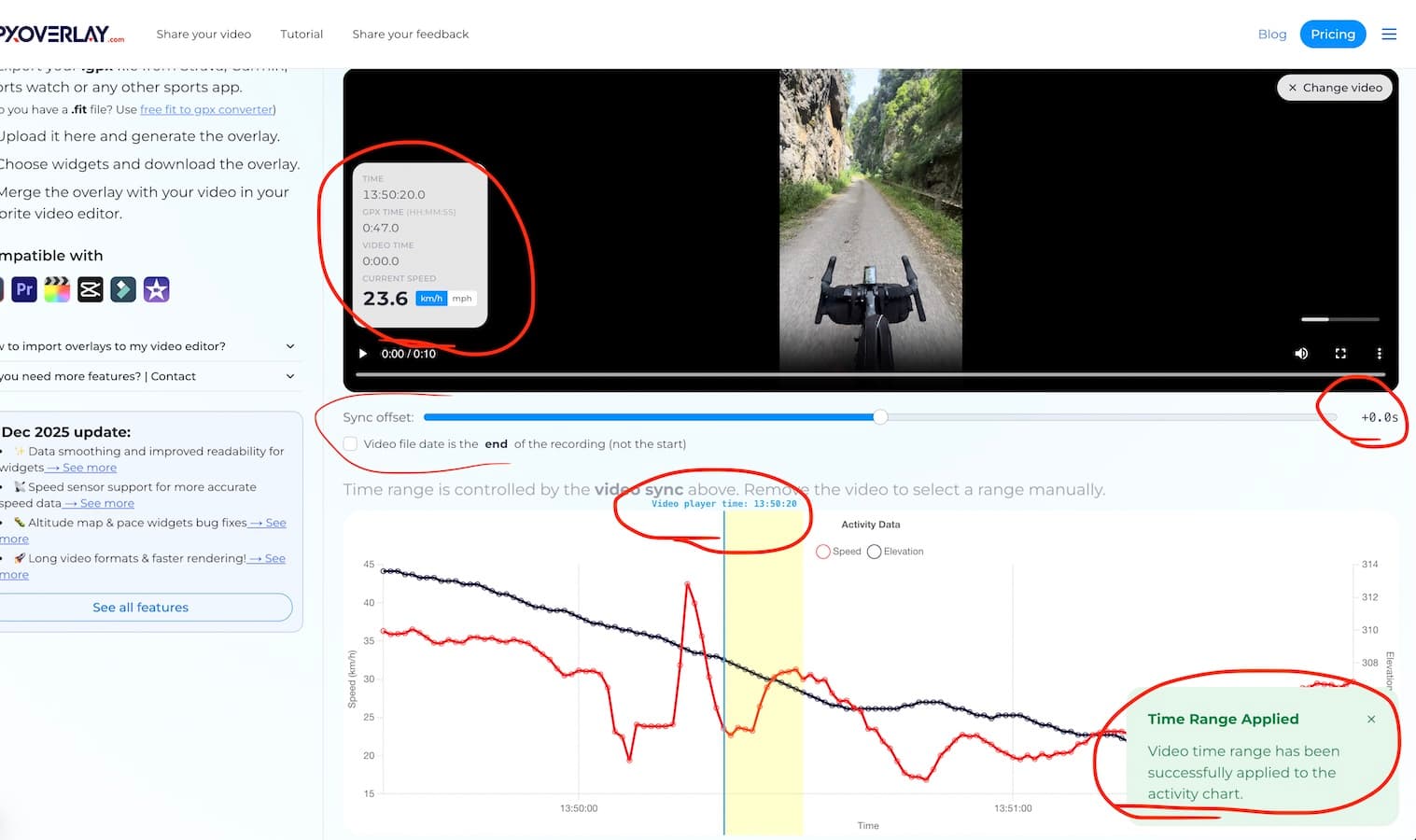
Task: Click See more for data smoothing update
Action: pos(82,468)
